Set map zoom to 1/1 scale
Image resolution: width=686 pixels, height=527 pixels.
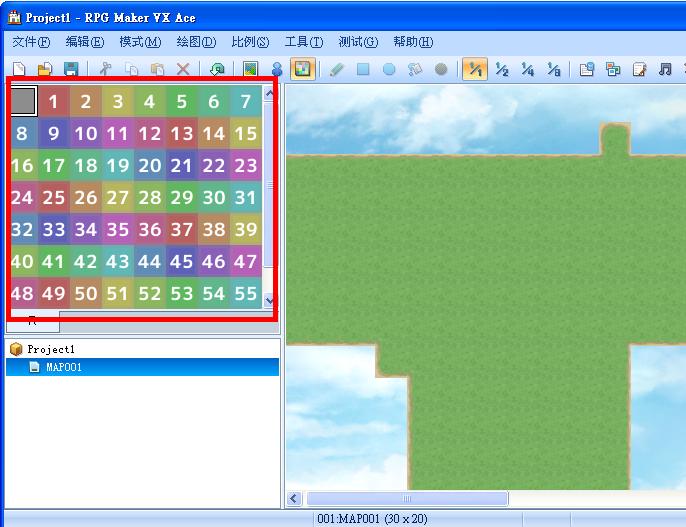click(x=475, y=69)
